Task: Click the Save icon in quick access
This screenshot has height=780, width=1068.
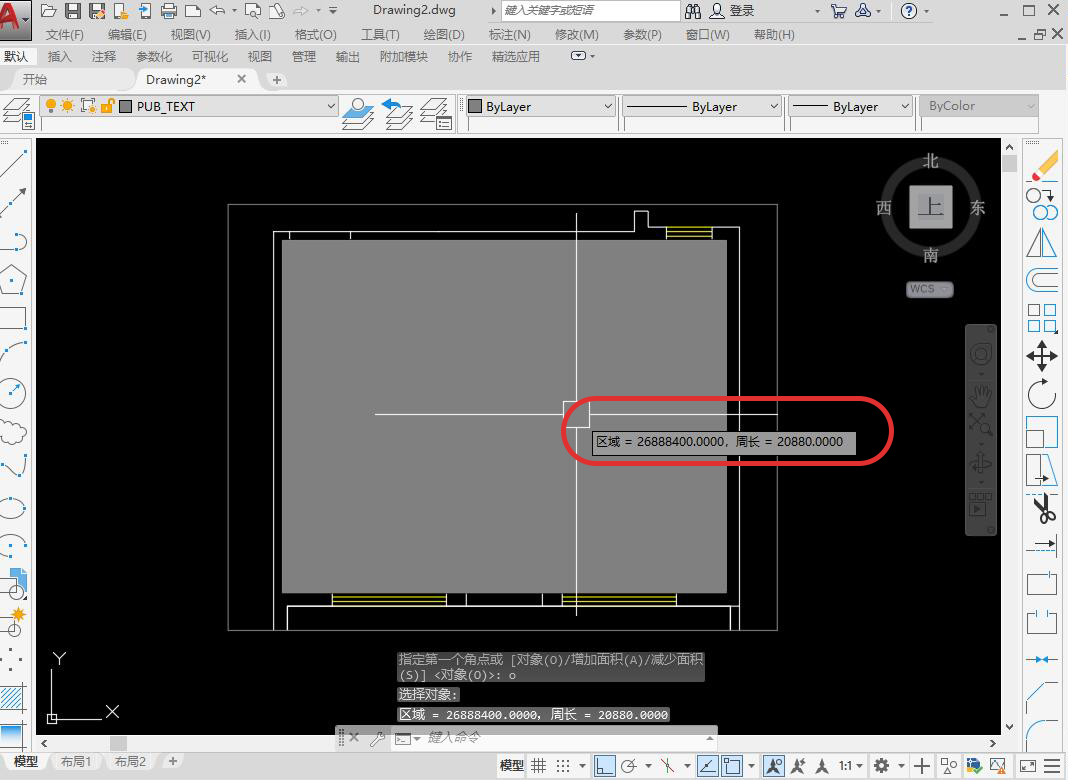Action: (73, 11)
